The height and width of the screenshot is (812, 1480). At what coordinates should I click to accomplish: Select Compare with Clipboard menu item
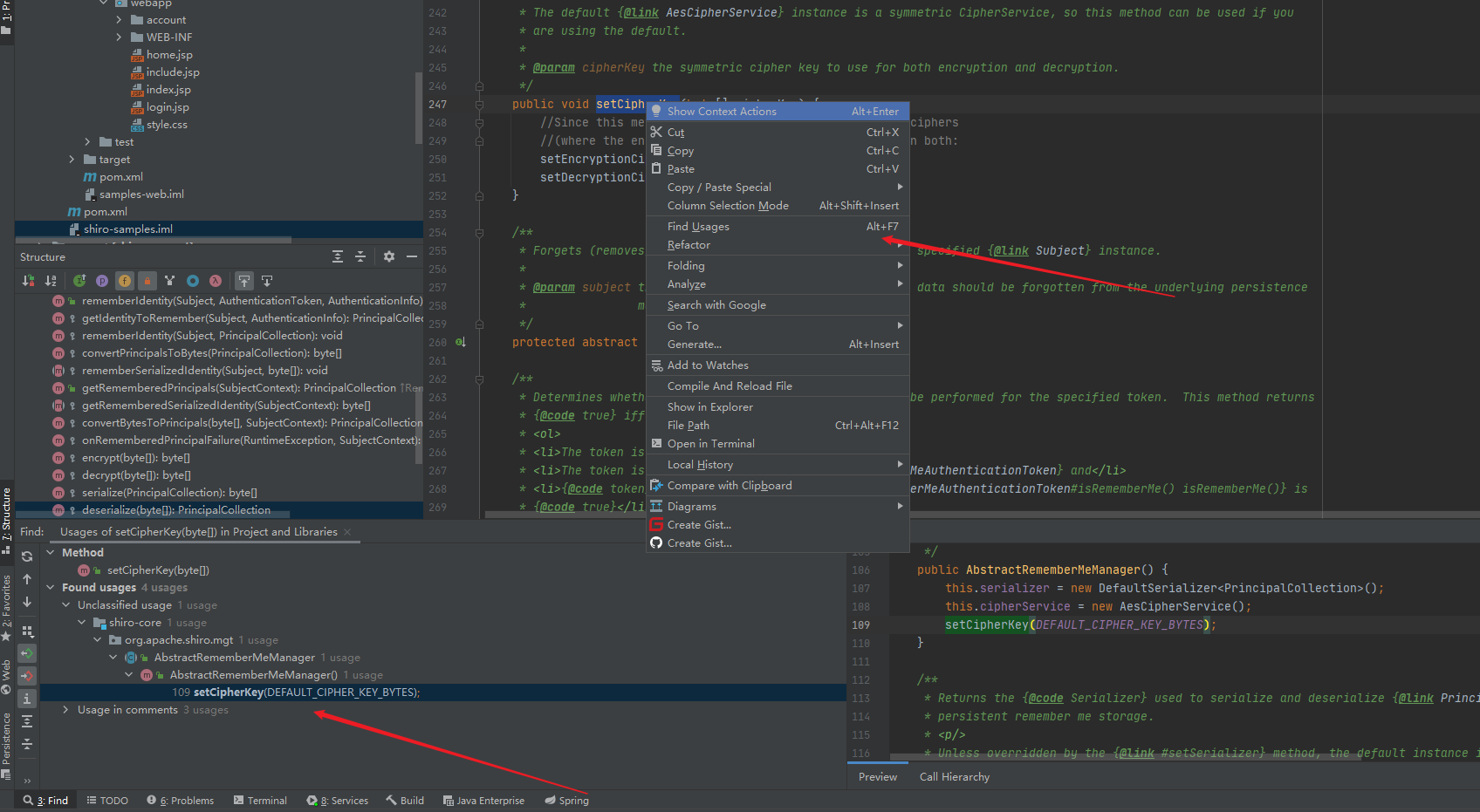[778, 486]
